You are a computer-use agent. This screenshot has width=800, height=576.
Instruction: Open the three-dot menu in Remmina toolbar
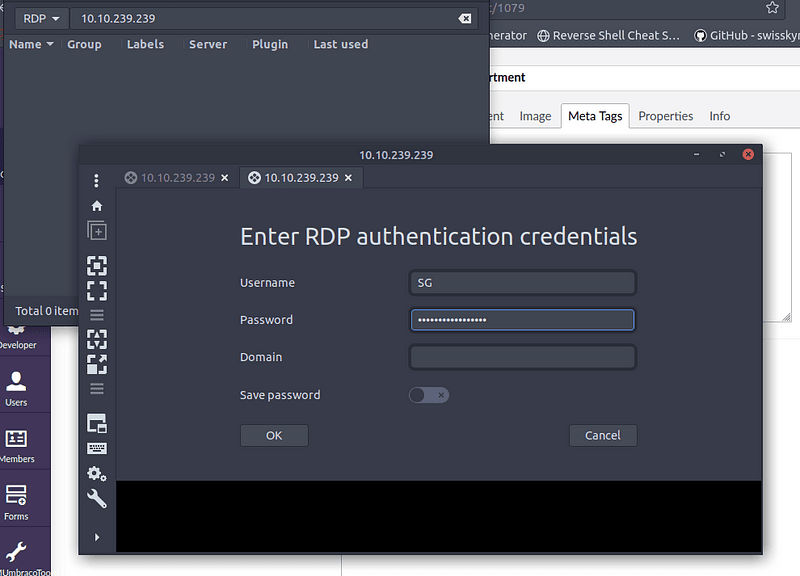click(x=97, y=181)
